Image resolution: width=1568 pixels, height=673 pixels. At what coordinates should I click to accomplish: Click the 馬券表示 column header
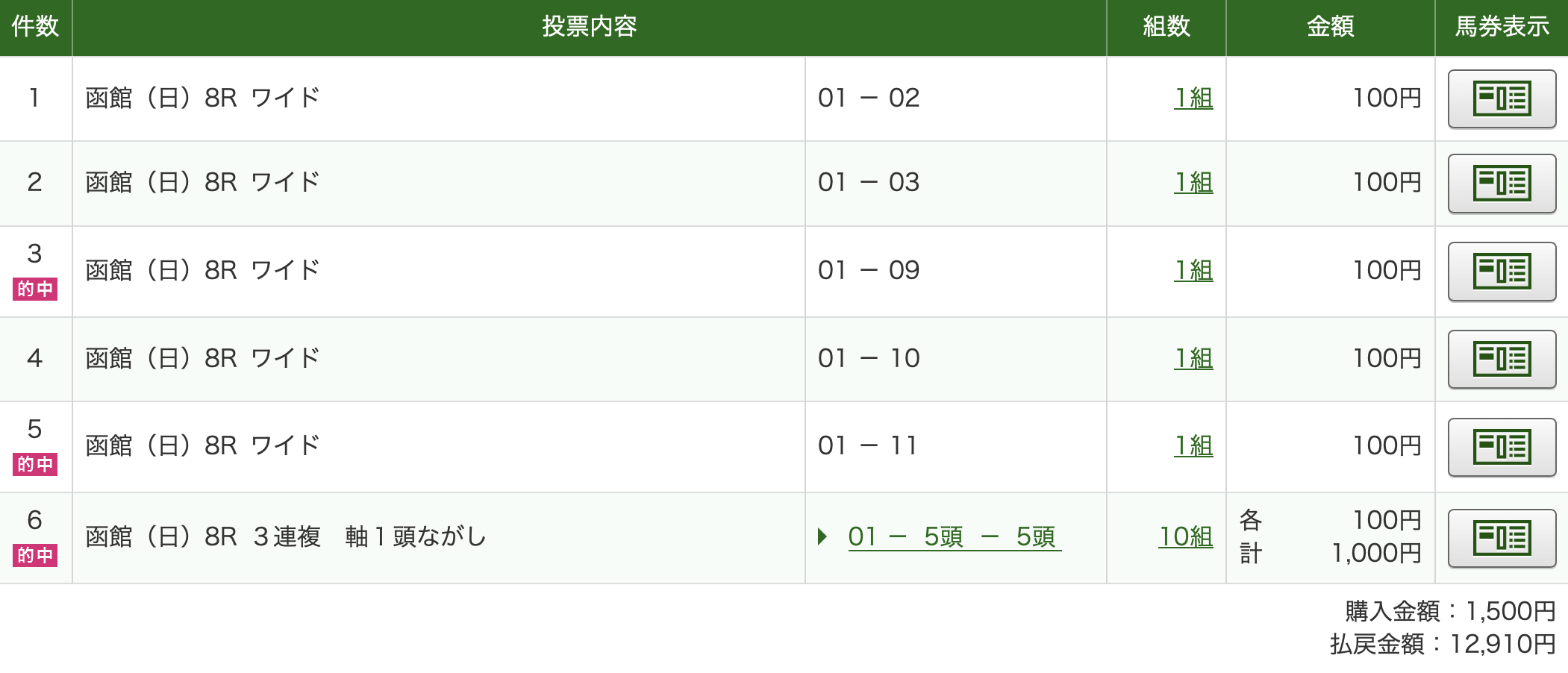click(1502, 27)
